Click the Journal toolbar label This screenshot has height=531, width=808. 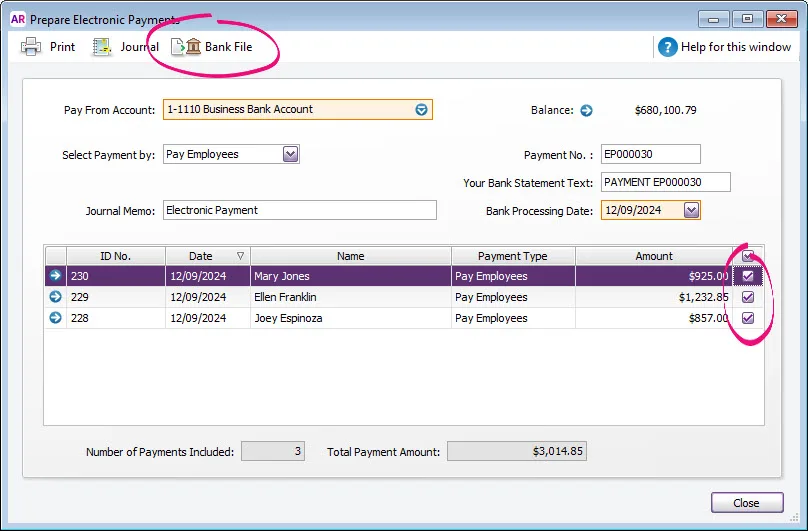[x=140, y=47]
